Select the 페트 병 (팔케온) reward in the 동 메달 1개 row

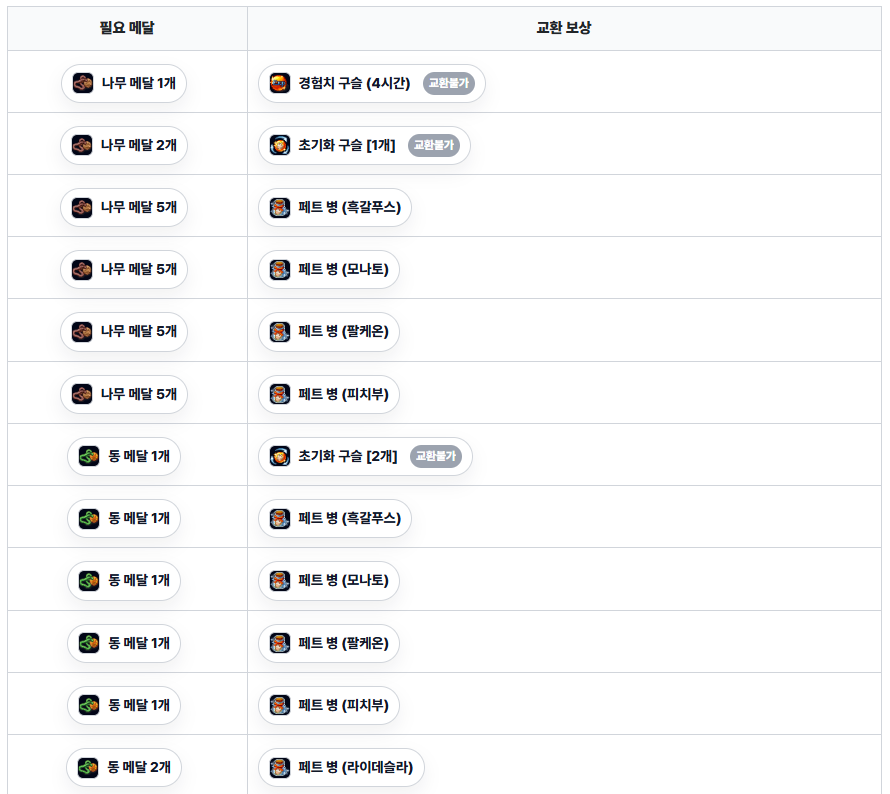[x=329, y=643]
